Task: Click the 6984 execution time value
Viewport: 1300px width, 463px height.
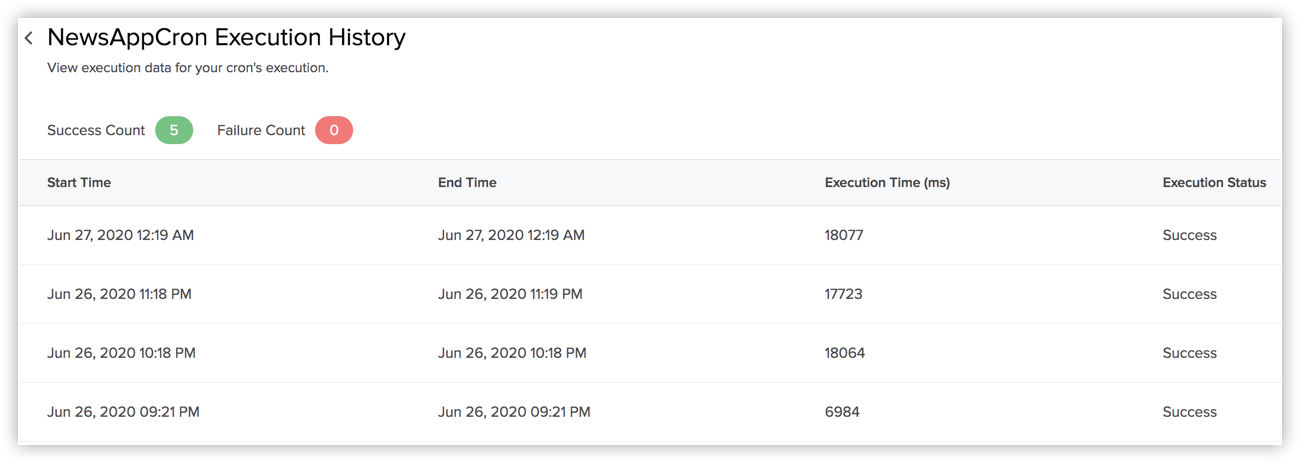Action: click(842, 412)
